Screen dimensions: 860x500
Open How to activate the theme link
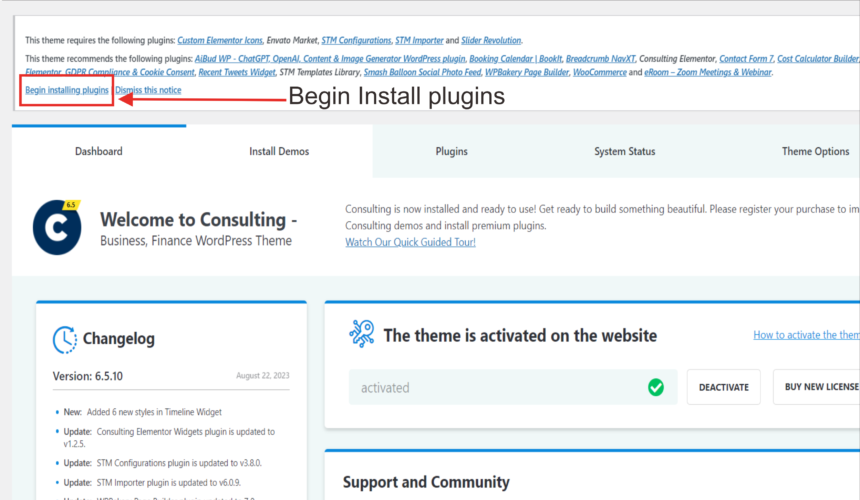pos(805,335)
